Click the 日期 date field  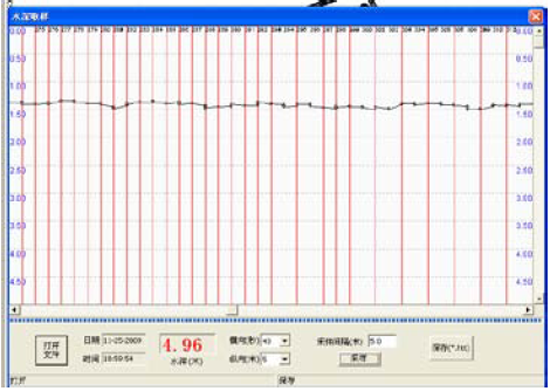123,340
